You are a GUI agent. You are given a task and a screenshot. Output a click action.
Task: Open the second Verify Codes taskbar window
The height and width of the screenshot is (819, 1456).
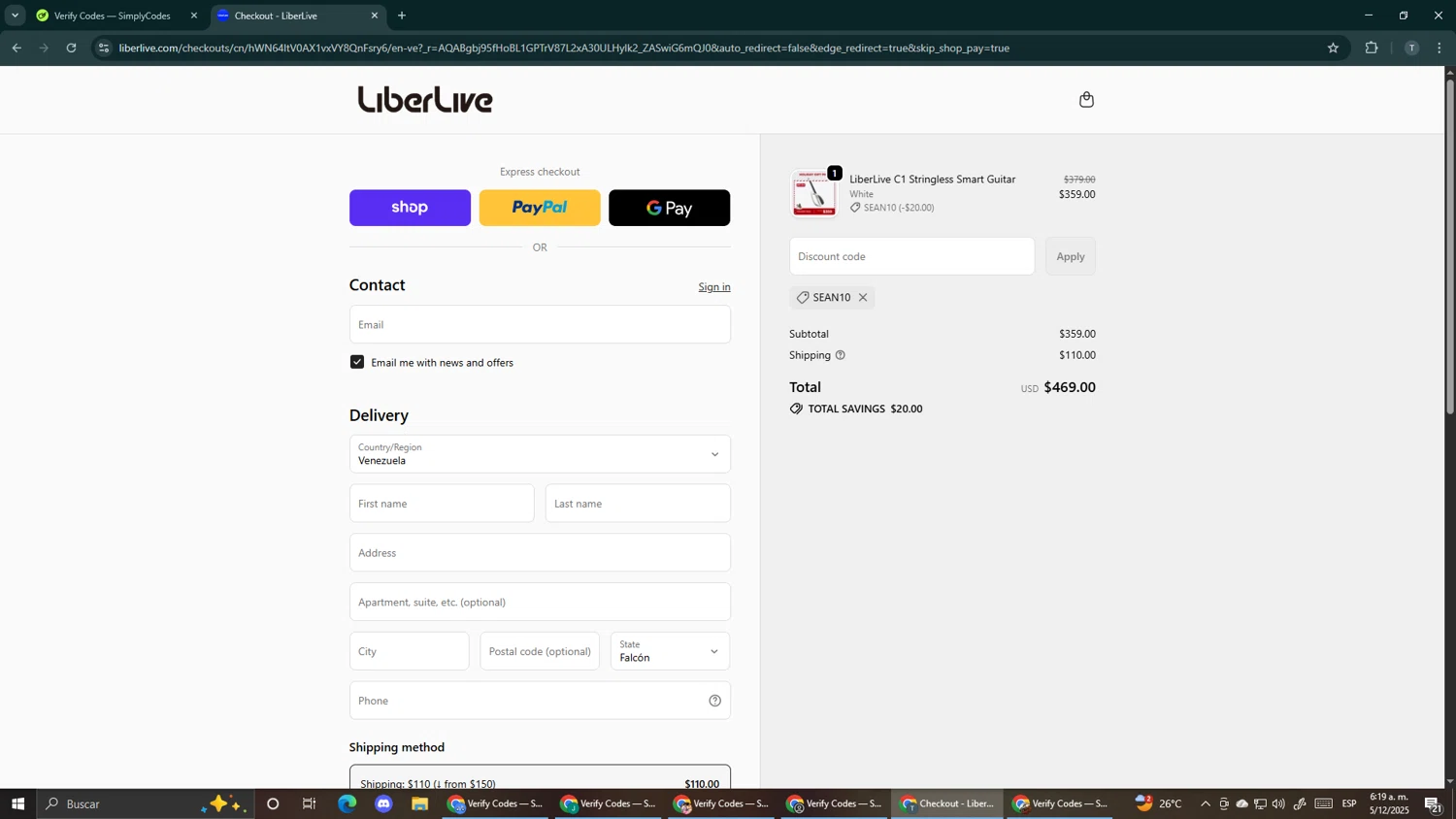coord(609,803)
